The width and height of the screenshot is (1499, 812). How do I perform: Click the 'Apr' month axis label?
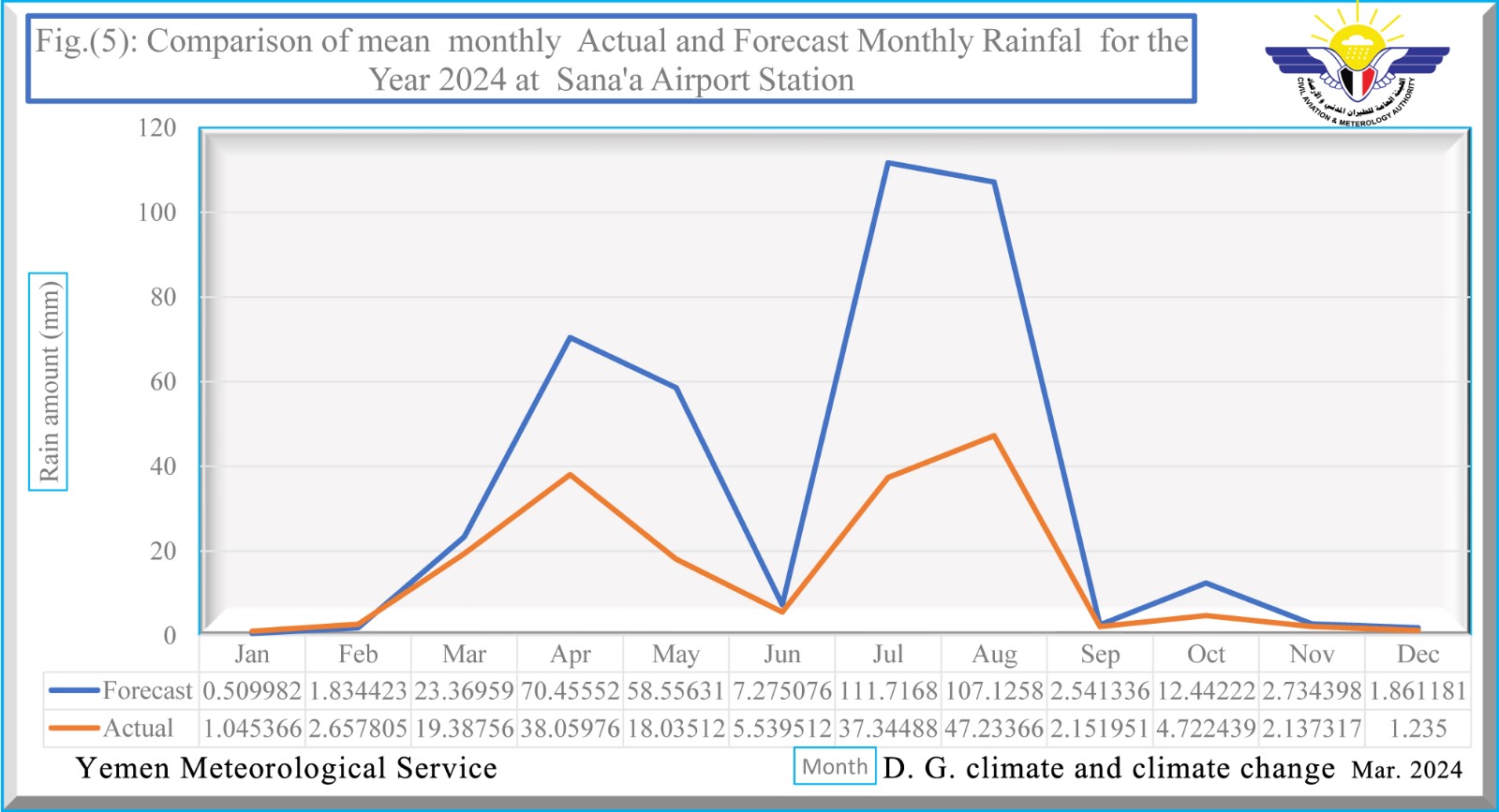[x=570, y=654]
